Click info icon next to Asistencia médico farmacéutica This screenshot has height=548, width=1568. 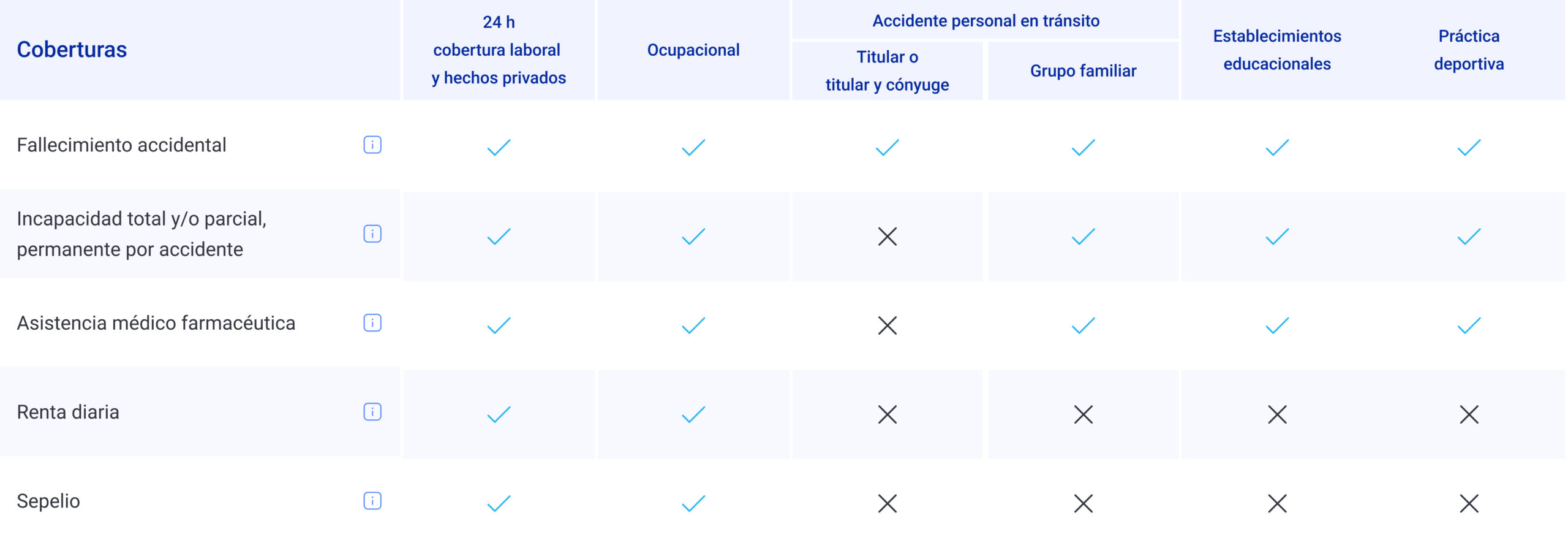(x=372, y=323)
